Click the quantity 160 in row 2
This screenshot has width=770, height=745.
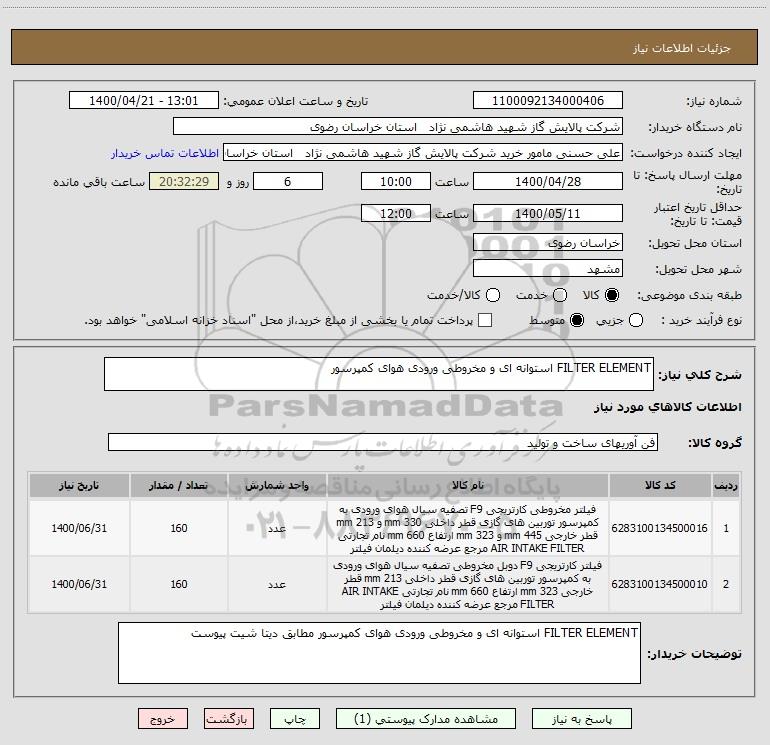pos(179,584)
